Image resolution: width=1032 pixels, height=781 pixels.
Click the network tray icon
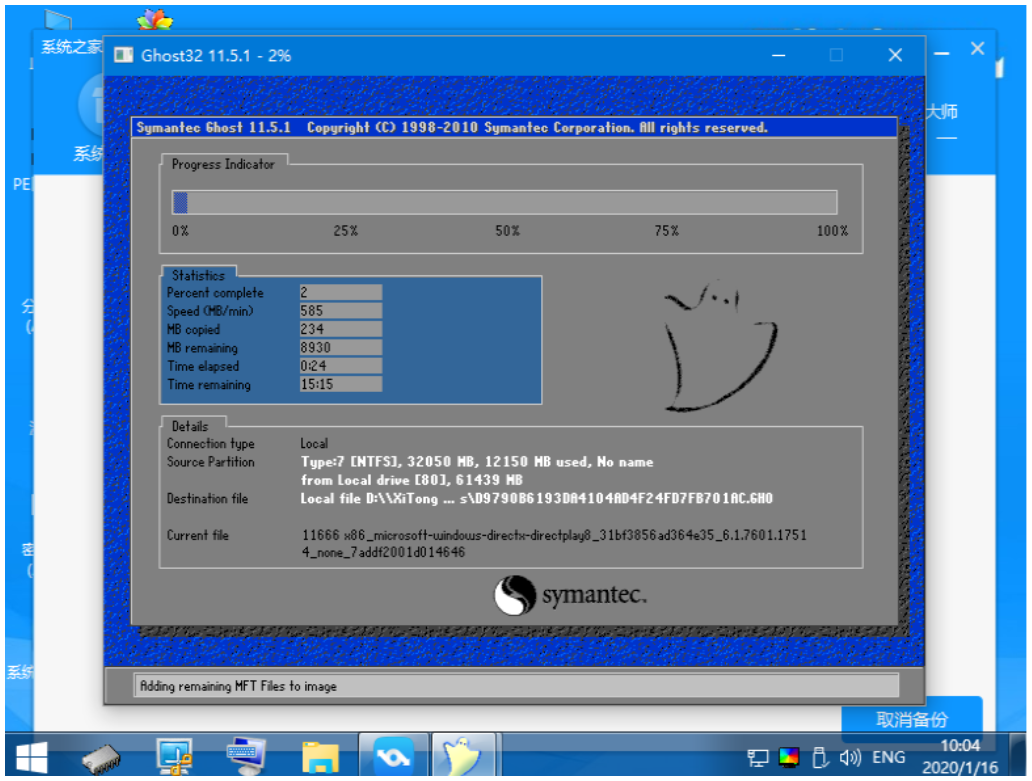[758, 758]
